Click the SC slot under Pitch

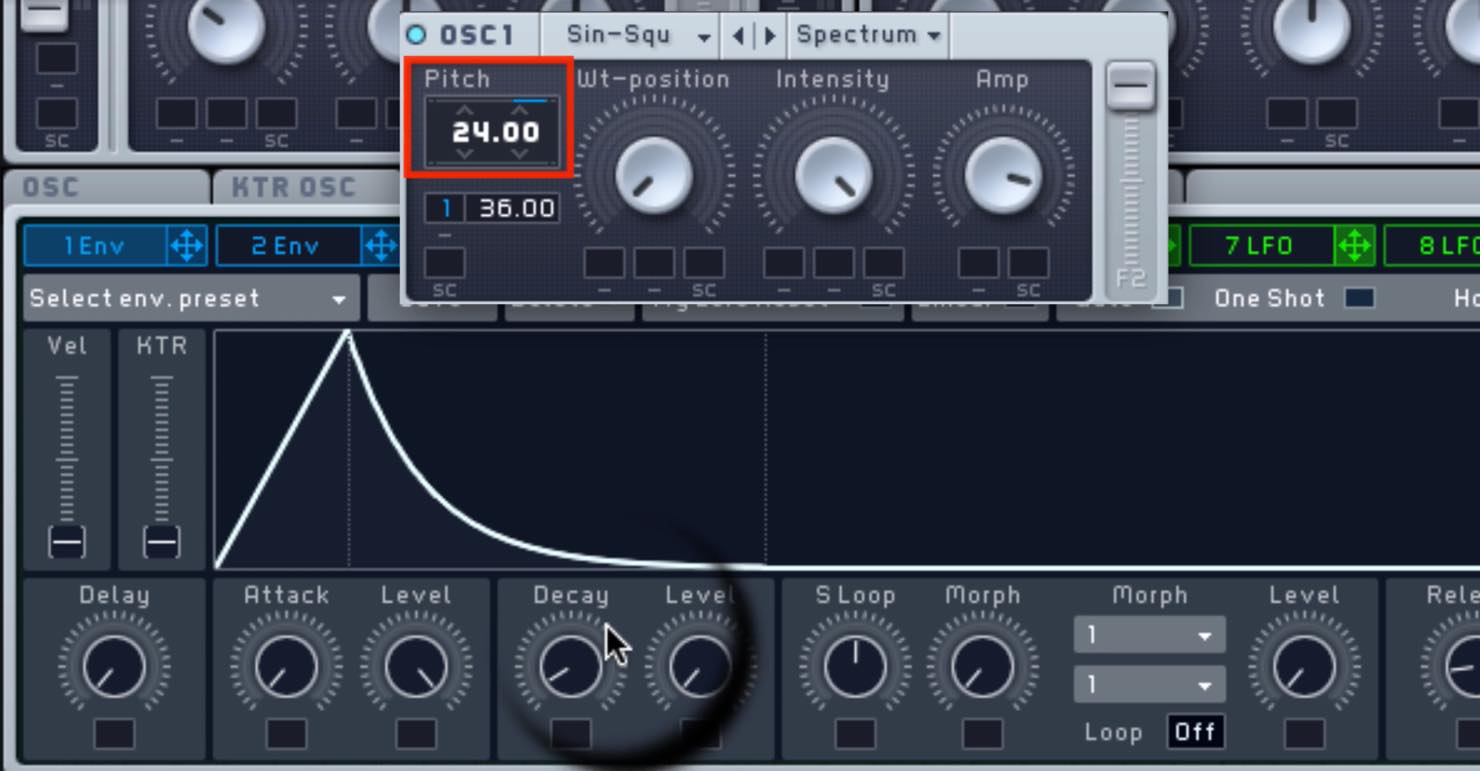[445, 263]
